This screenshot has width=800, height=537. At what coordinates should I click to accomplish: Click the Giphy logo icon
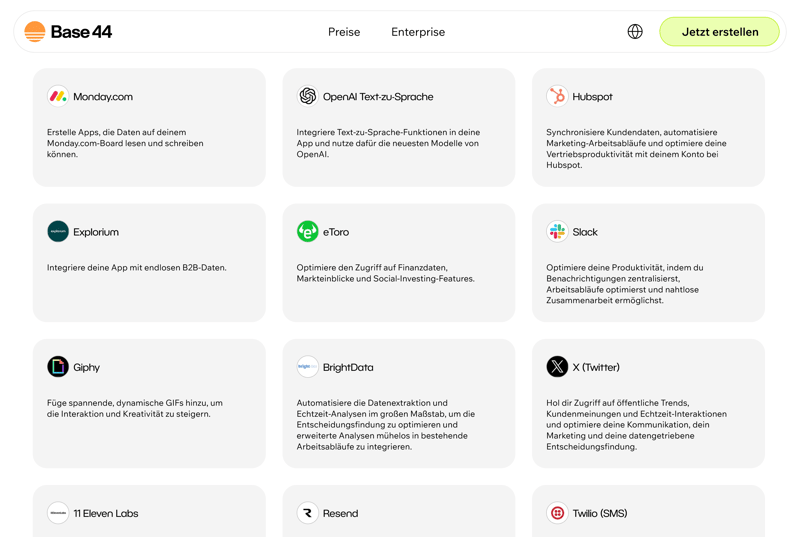[x=58, y=367]
